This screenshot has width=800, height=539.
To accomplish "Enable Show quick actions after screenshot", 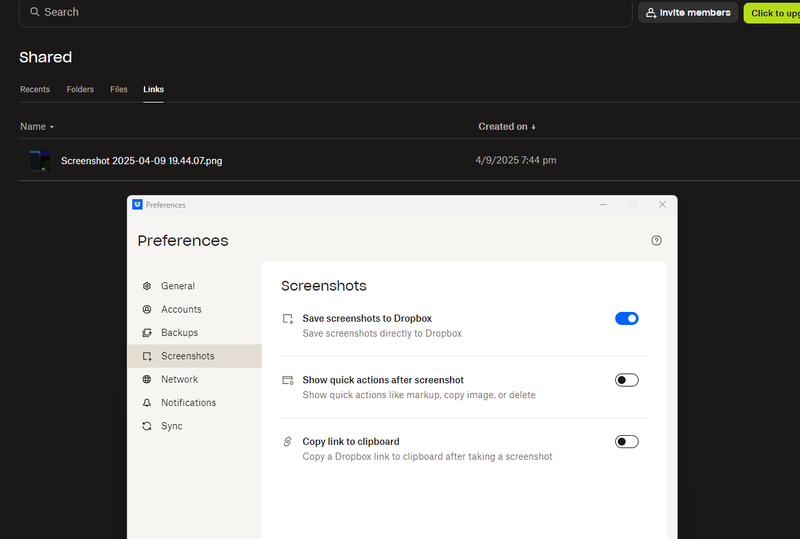I will click(626, 380).
